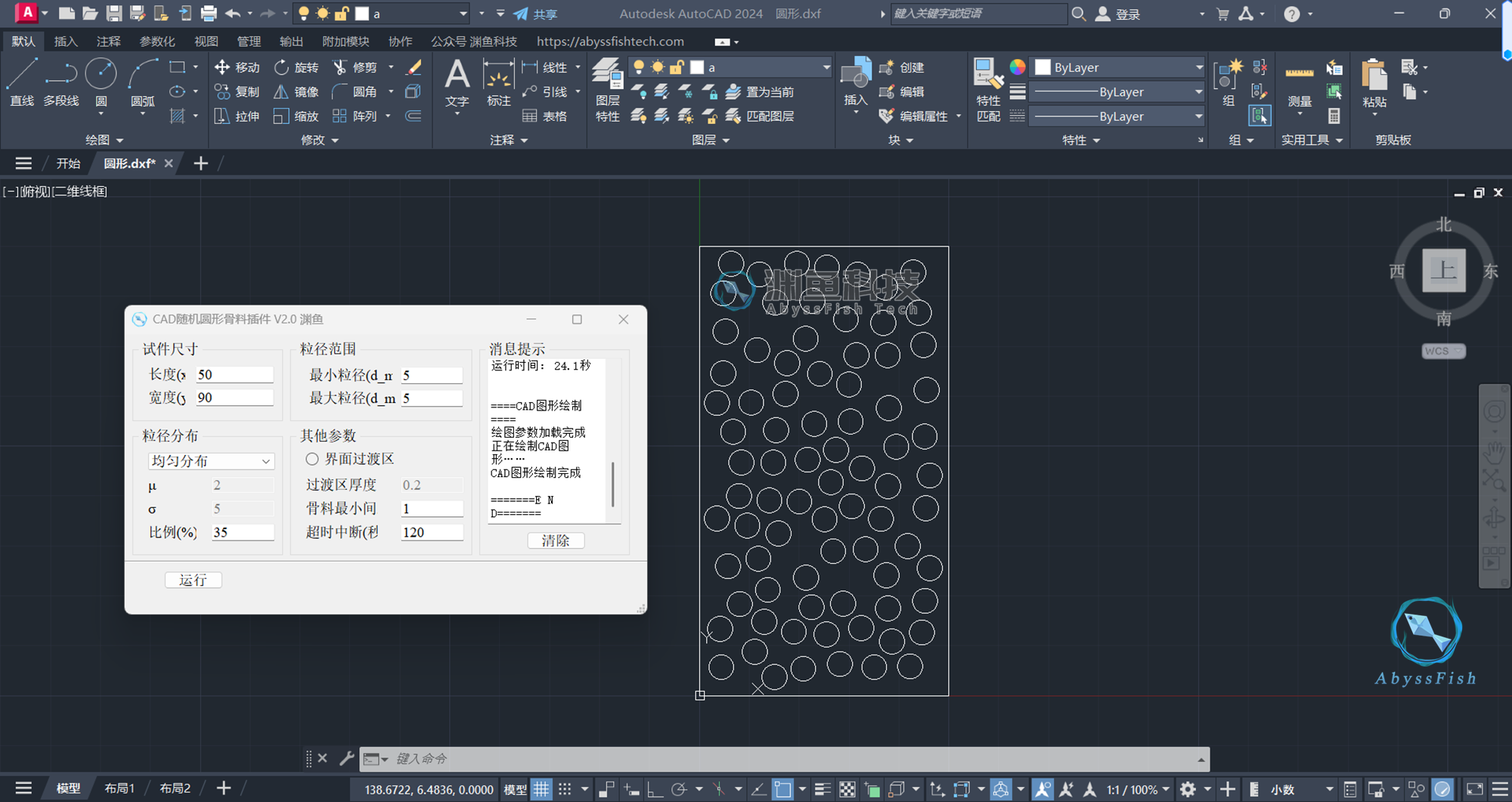Select the Text (文字) annotation tool
The height and width of the screenshot is (802, 1512).
tap(457, 82)
